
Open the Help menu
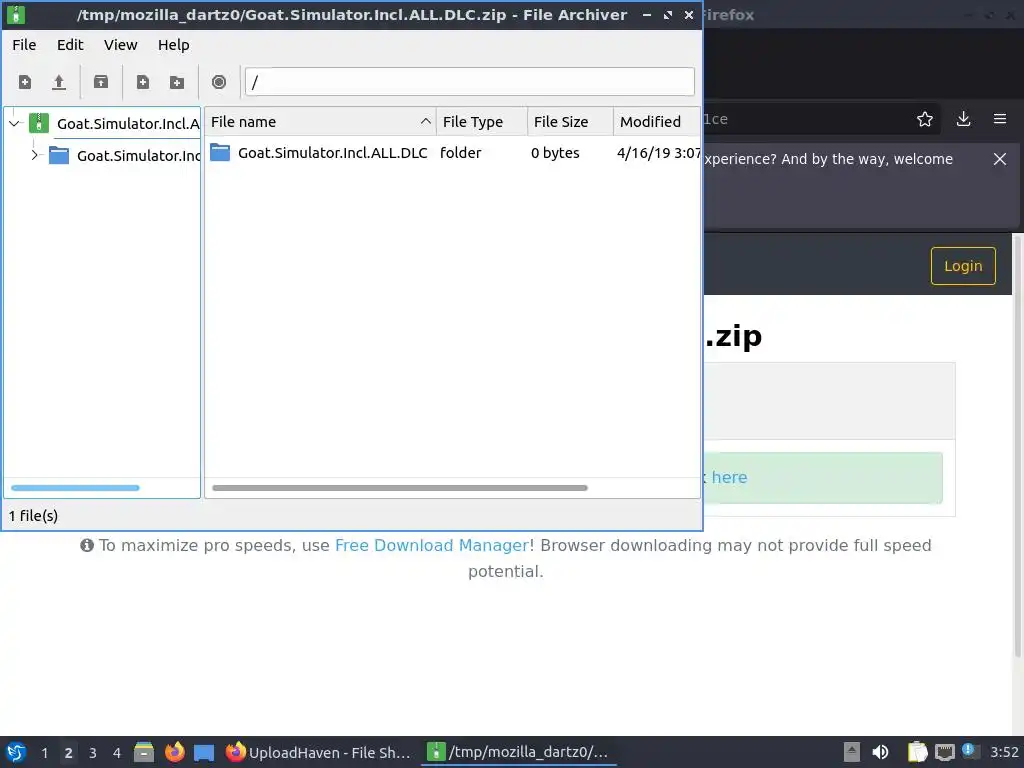click(x=174, y=45)
